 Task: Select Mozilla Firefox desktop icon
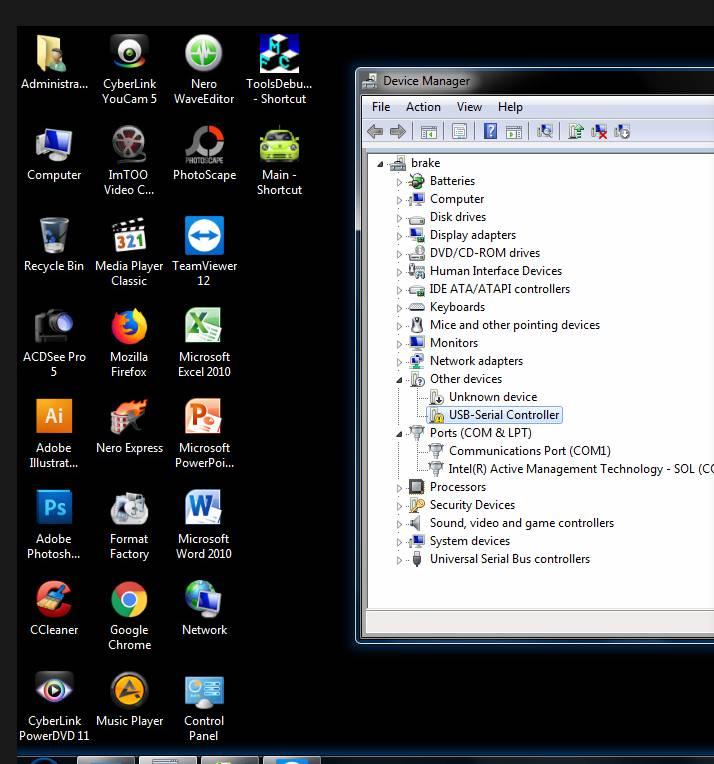pyautogui.click(x=129, y=343)
